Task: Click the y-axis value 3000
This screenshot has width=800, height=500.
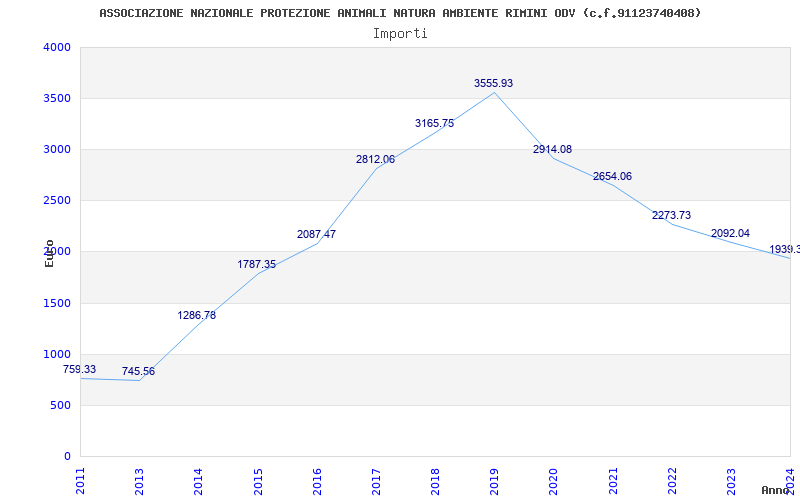Action: pos(57,149)
